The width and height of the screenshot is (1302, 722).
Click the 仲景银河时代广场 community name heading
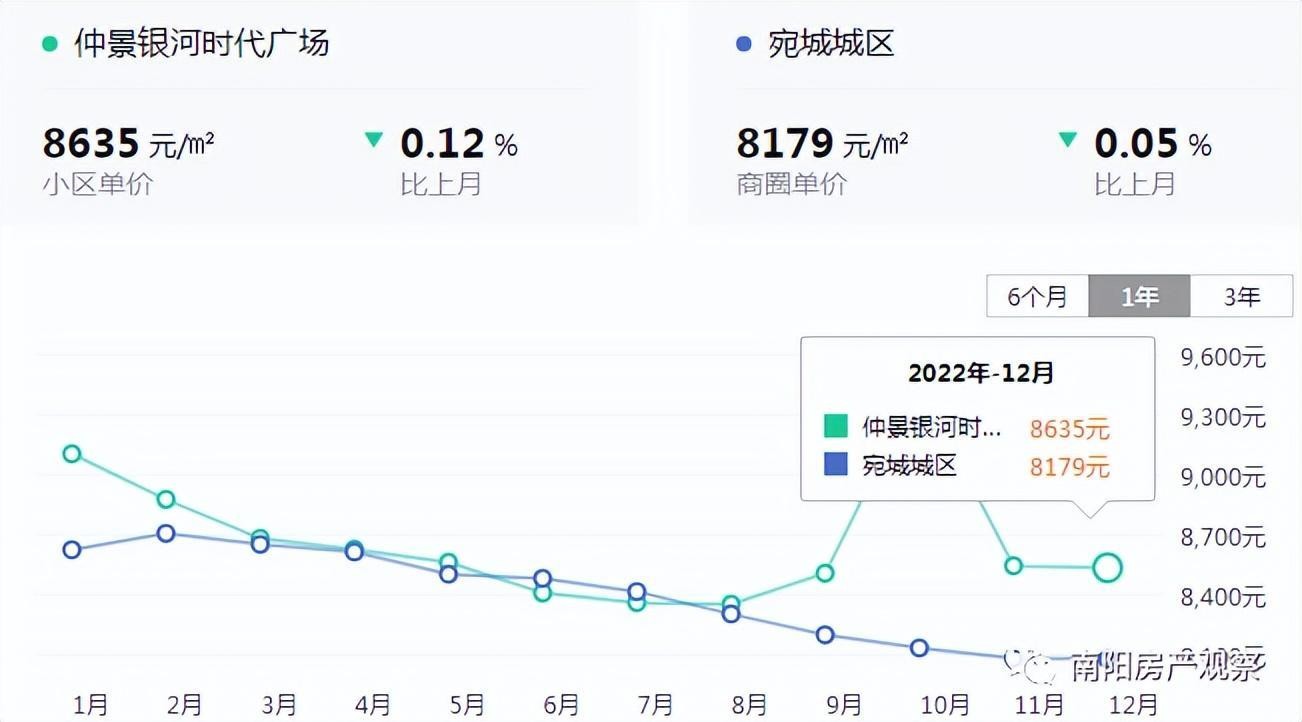tap(201, 44)
